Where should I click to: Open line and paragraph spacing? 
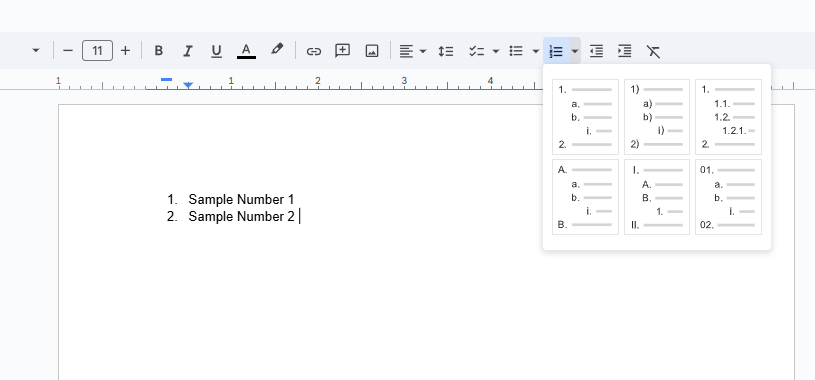click(x=446, y=51)
